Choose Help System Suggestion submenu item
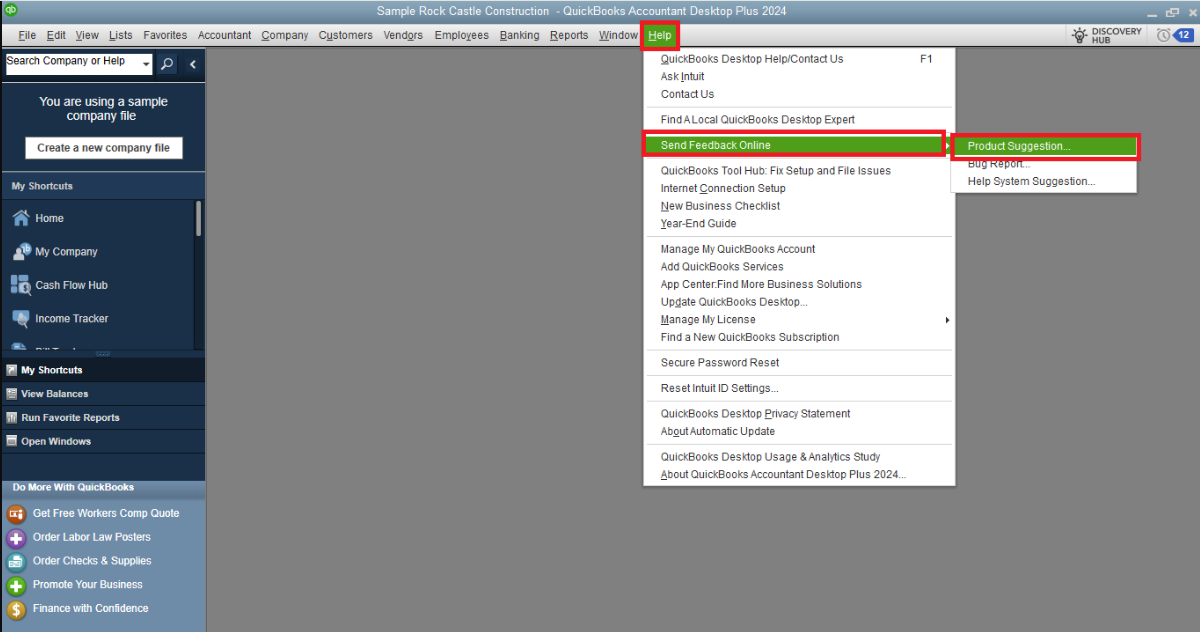The width and height of the screenshot is (1200, 632). (x=1044, y=182)
